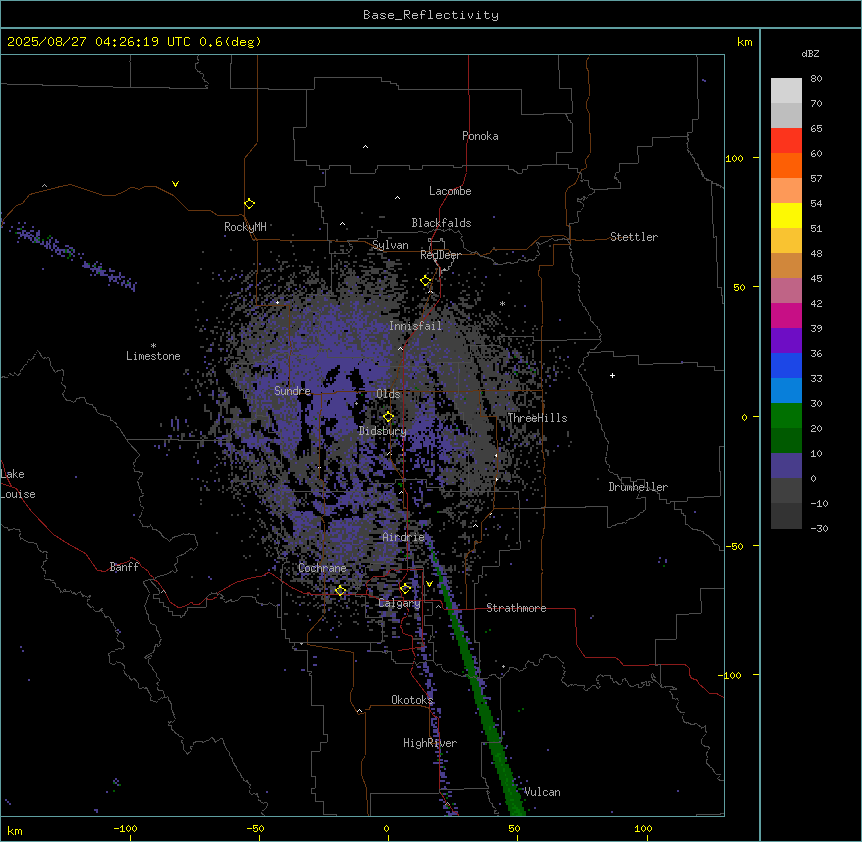Click the yellow diamond marker above Calgary
This screenshot has width=862, height=842.
405,588
